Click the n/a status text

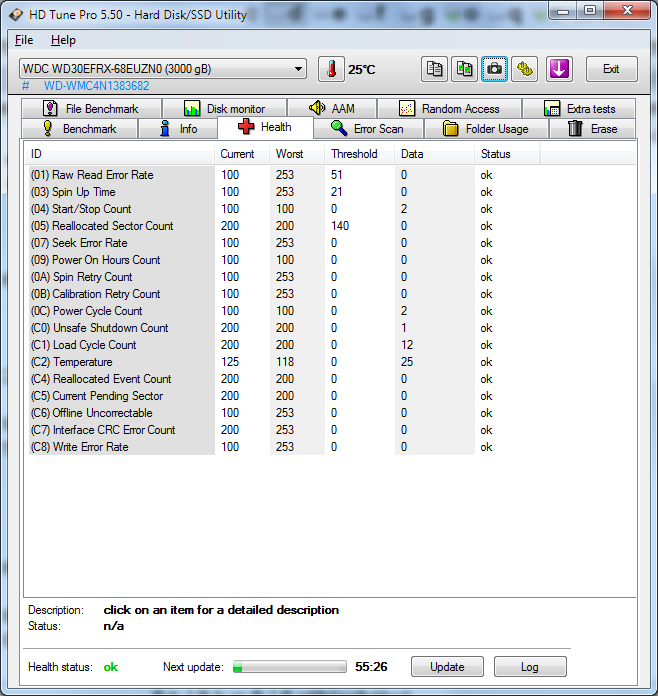coord(114,626)
